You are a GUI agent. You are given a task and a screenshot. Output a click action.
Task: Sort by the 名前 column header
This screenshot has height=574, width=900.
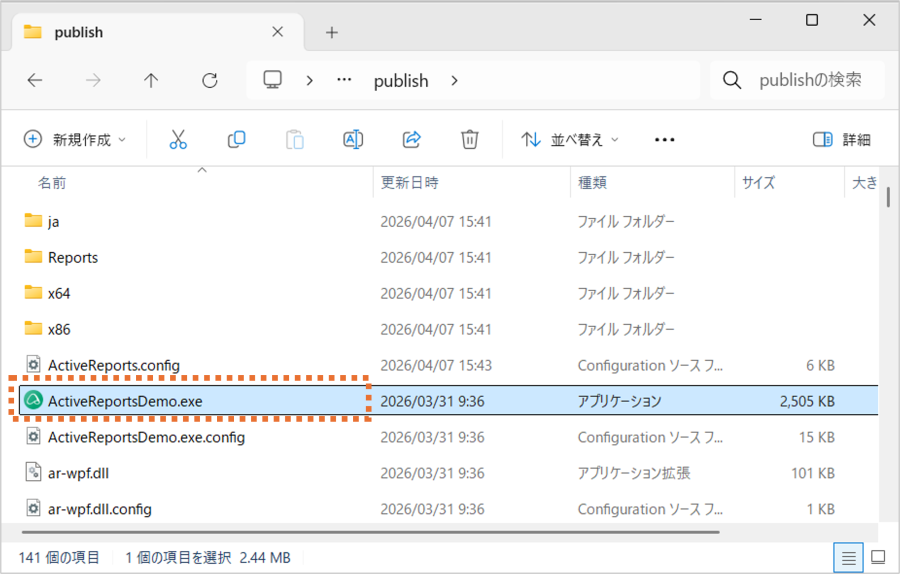(52, 183)
